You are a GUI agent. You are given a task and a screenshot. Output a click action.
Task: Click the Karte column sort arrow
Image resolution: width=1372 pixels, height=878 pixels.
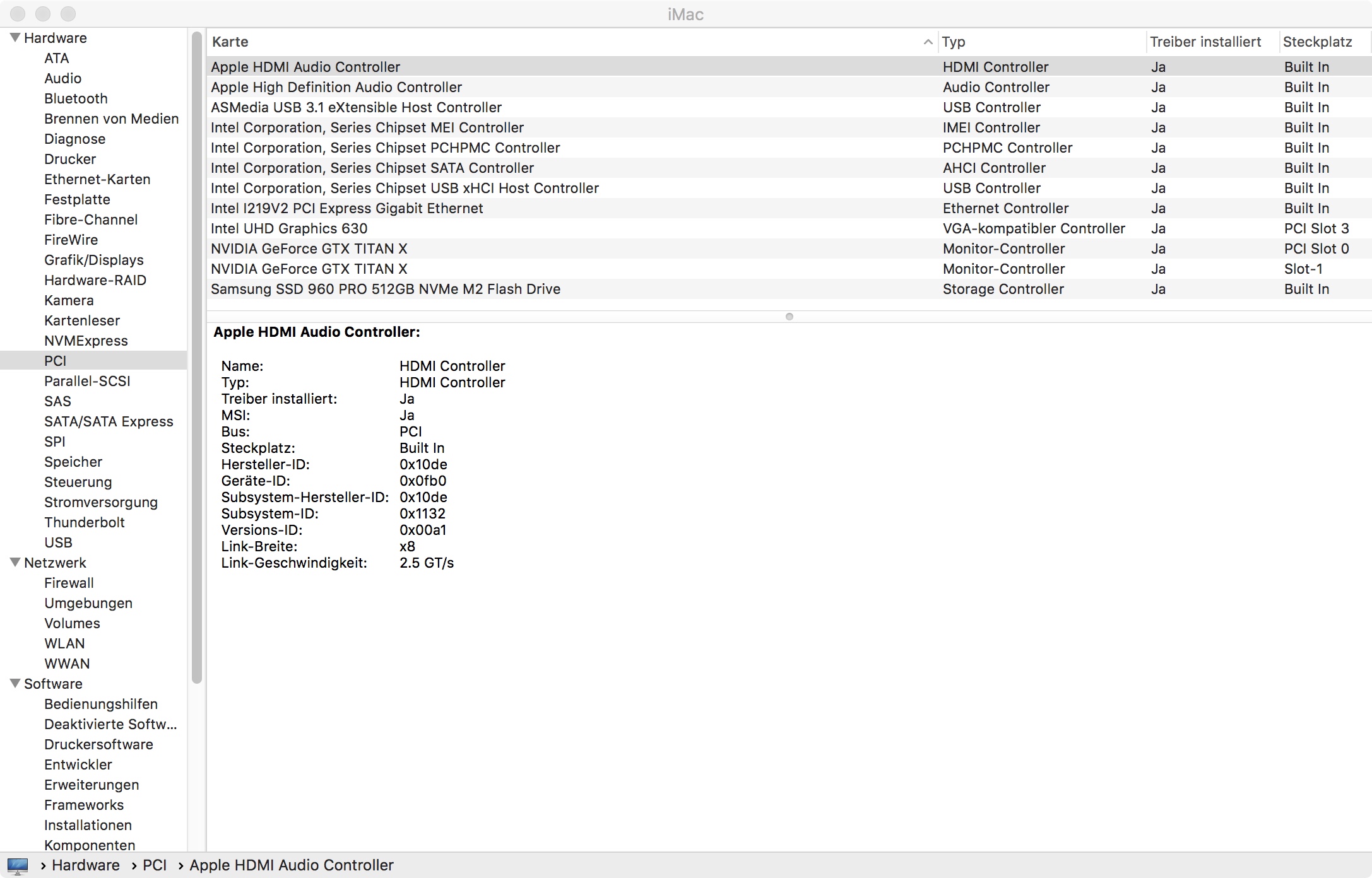click(x=927, y=42)
